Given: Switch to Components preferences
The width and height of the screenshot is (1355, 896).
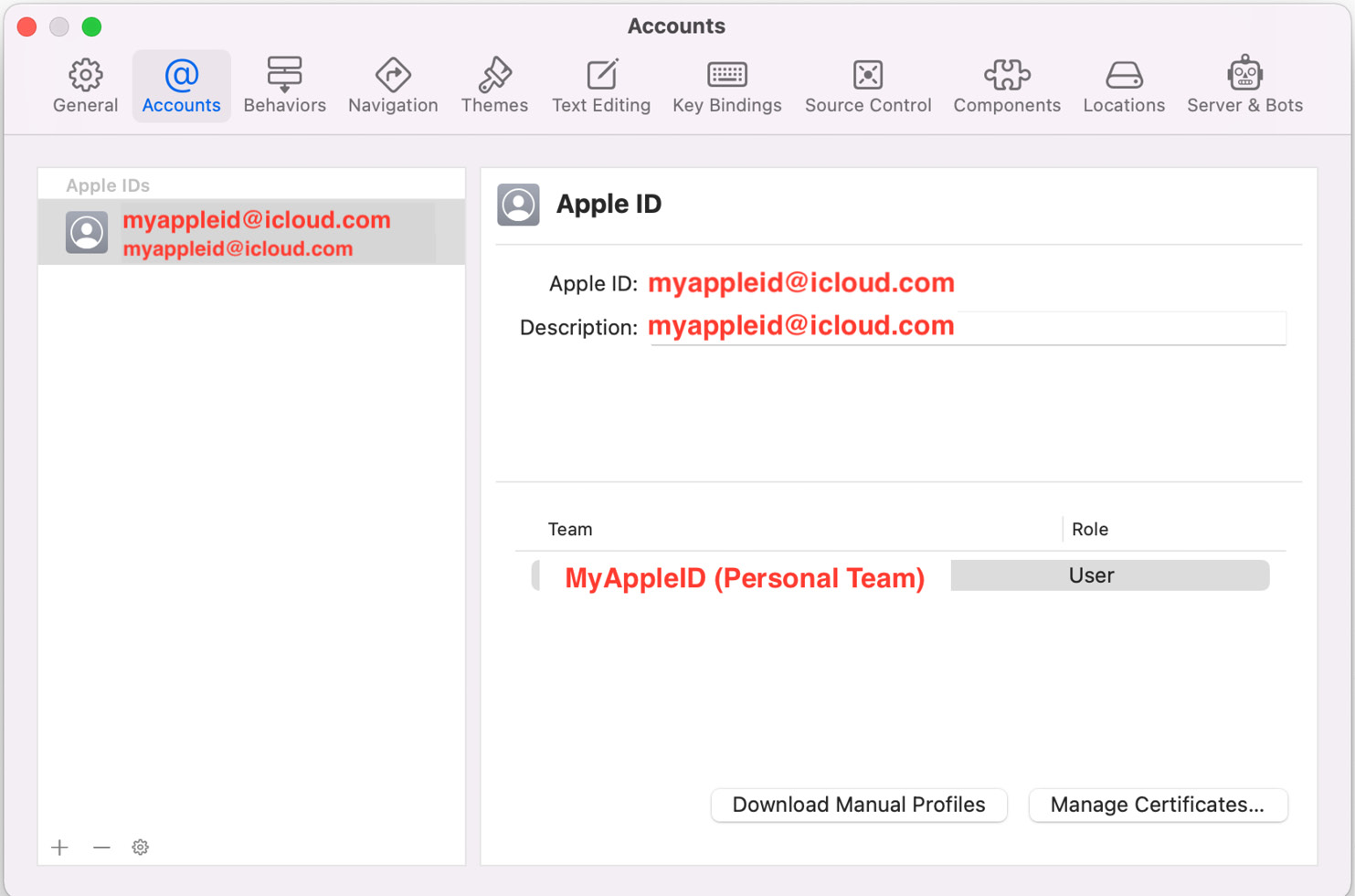Looking at the screenshot, I should pos(1007,86).
